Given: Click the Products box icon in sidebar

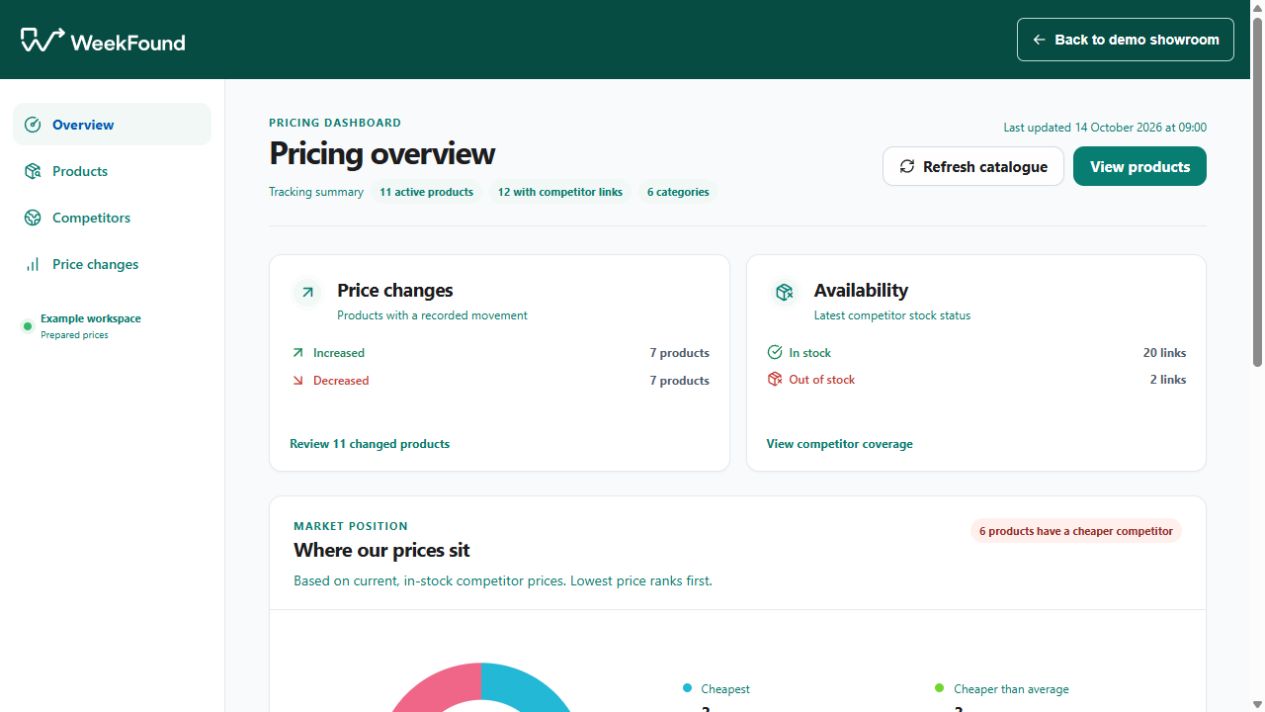Looking at the screenshot, I should click(33, 171).
